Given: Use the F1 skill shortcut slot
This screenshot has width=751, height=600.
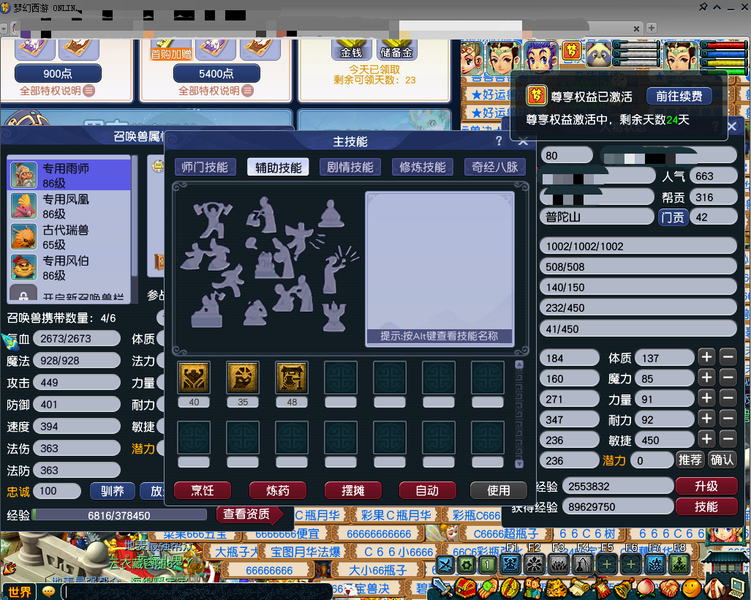Looking at the screenshot, I should tap(510, 565).
